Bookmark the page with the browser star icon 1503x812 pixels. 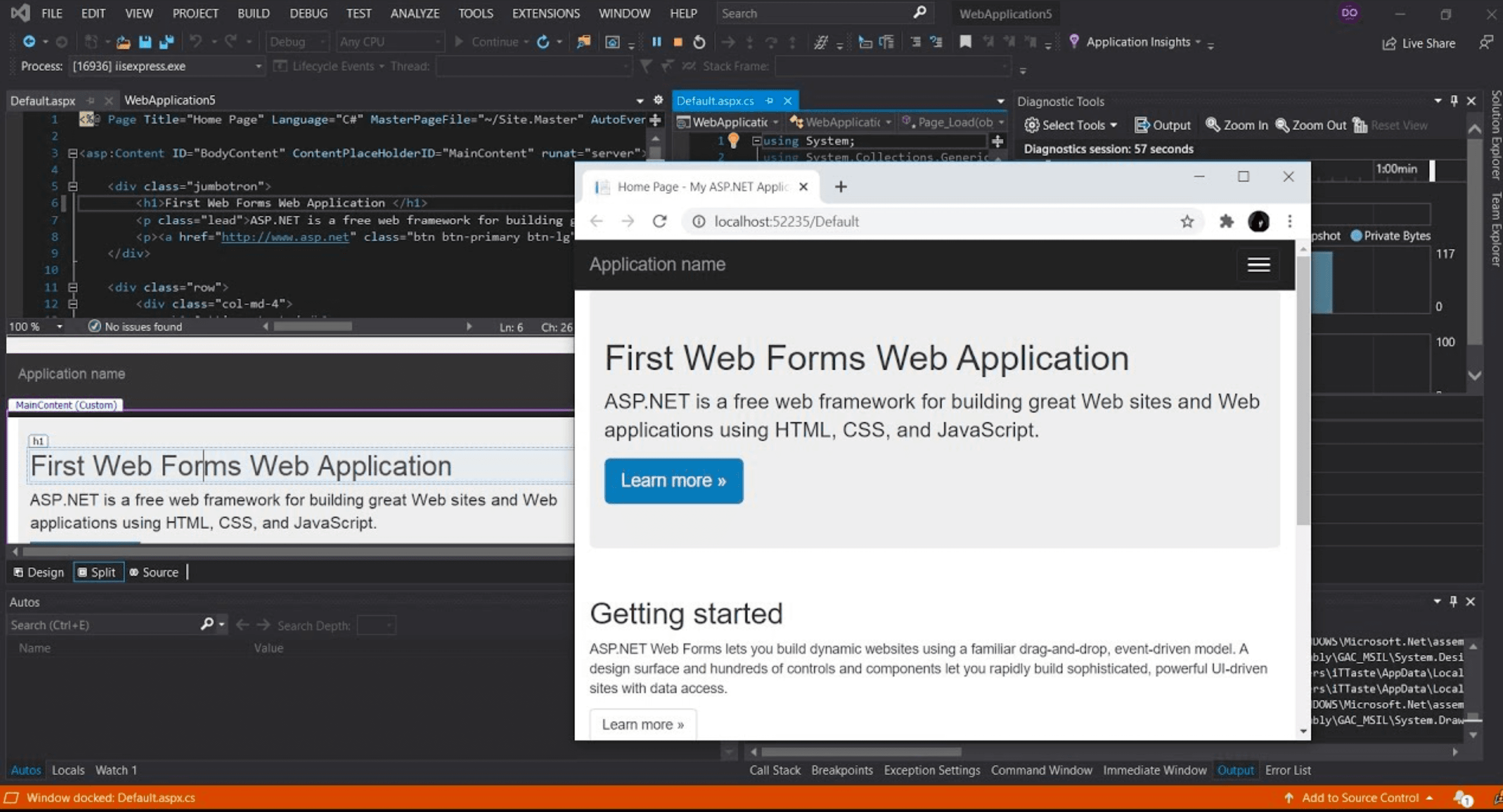(x=1187, y=221)
